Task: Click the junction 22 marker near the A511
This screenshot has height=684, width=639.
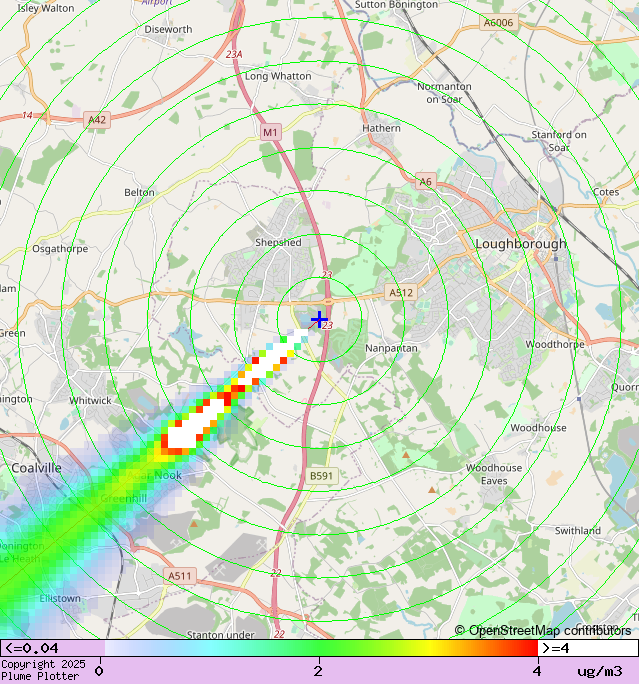Action: point(276,573)
